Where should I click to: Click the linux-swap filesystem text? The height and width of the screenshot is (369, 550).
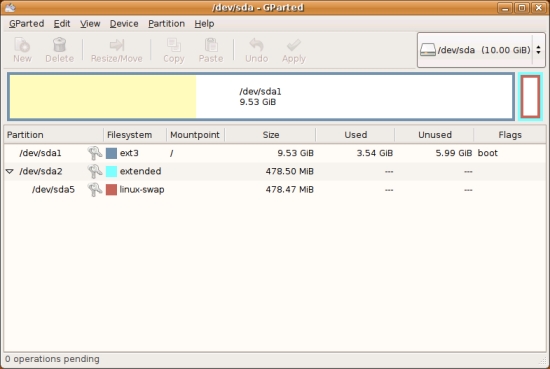[x=142, y=189]
